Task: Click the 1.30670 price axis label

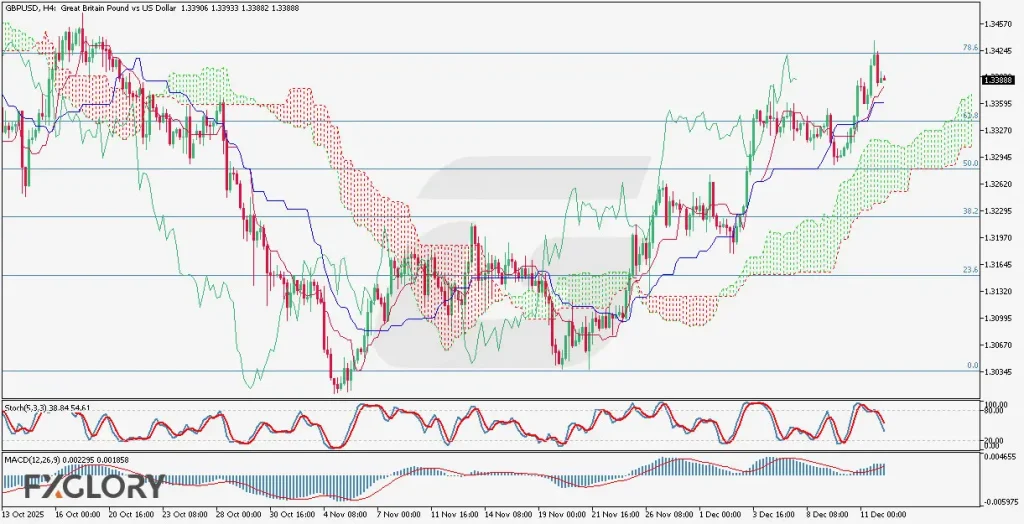Action: (999, 345)
